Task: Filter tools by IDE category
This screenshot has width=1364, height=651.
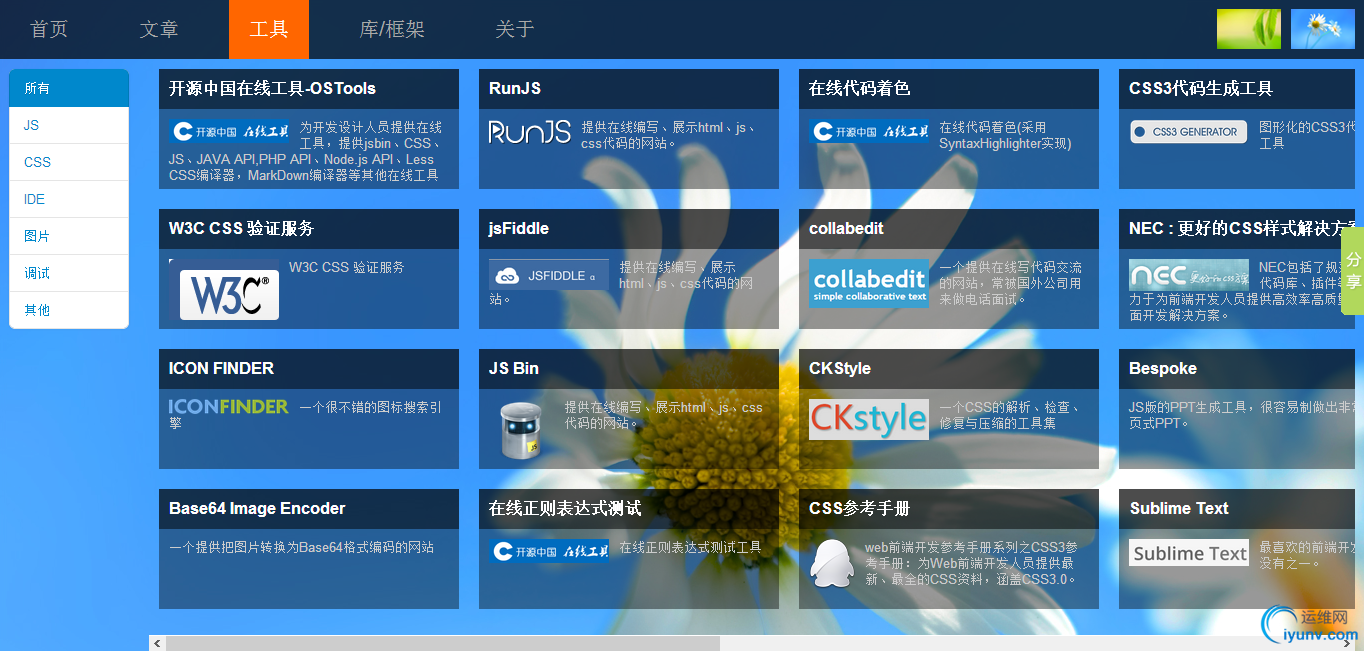Action: click(69, 199)
